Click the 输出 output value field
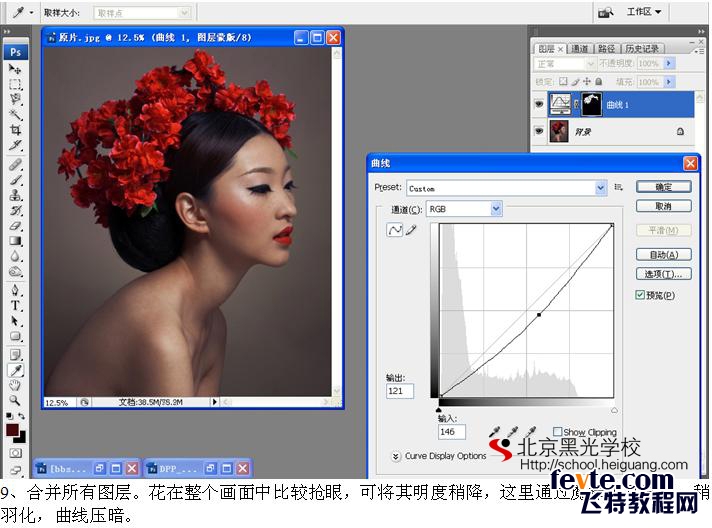This screenshot has width=712, height=528. [x=400, y=391]
